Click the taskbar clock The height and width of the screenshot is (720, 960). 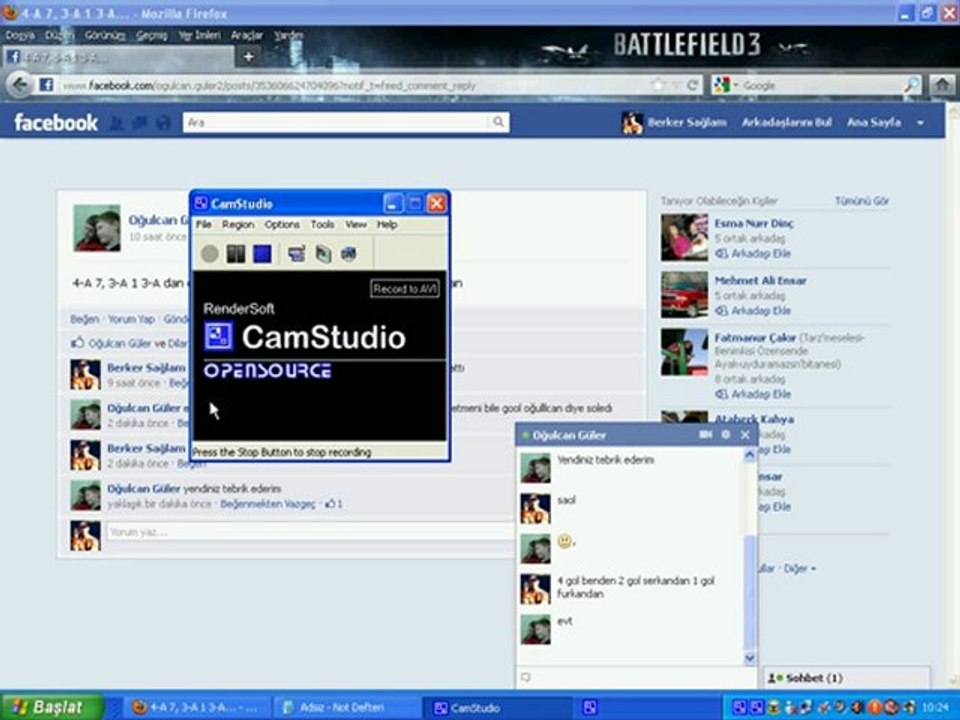[x=935, y=708]
